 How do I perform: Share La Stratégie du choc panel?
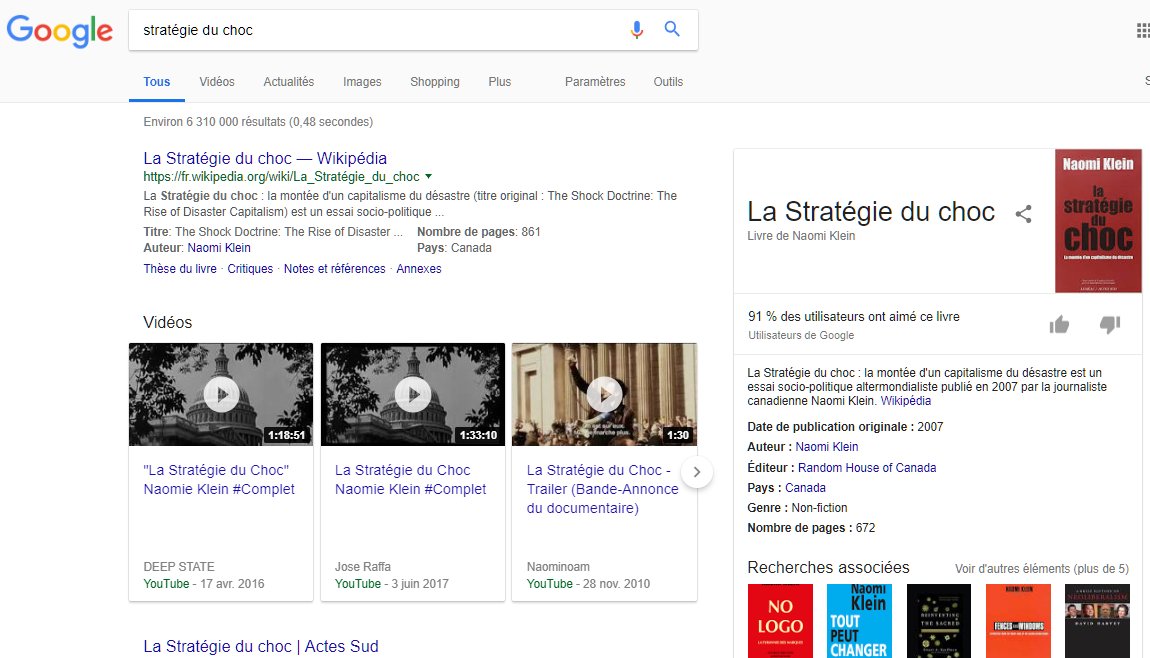click(x=1023, y=213)
